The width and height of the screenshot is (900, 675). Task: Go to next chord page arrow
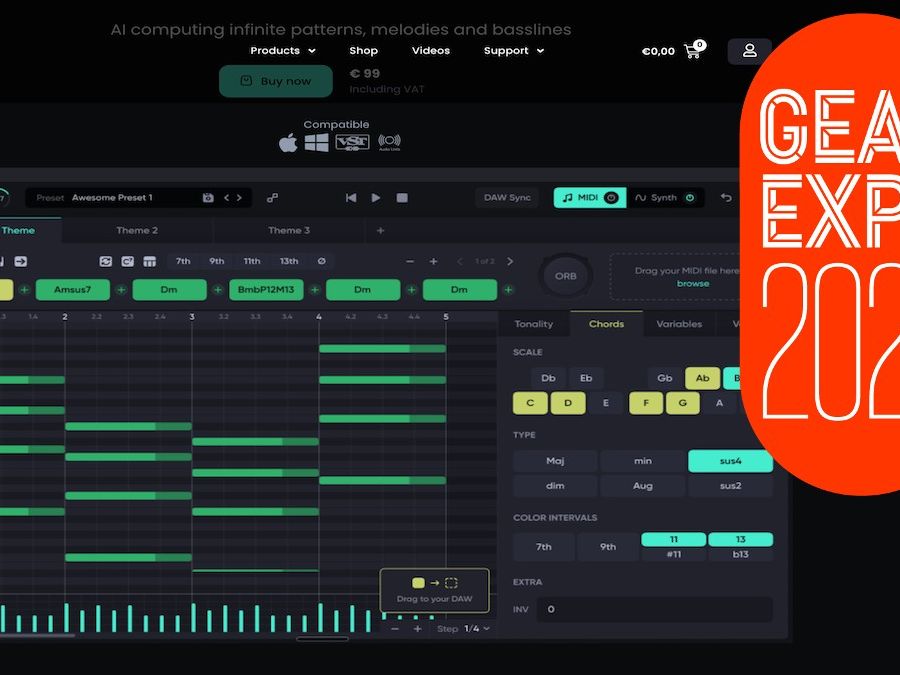click(x=510, y=261)
